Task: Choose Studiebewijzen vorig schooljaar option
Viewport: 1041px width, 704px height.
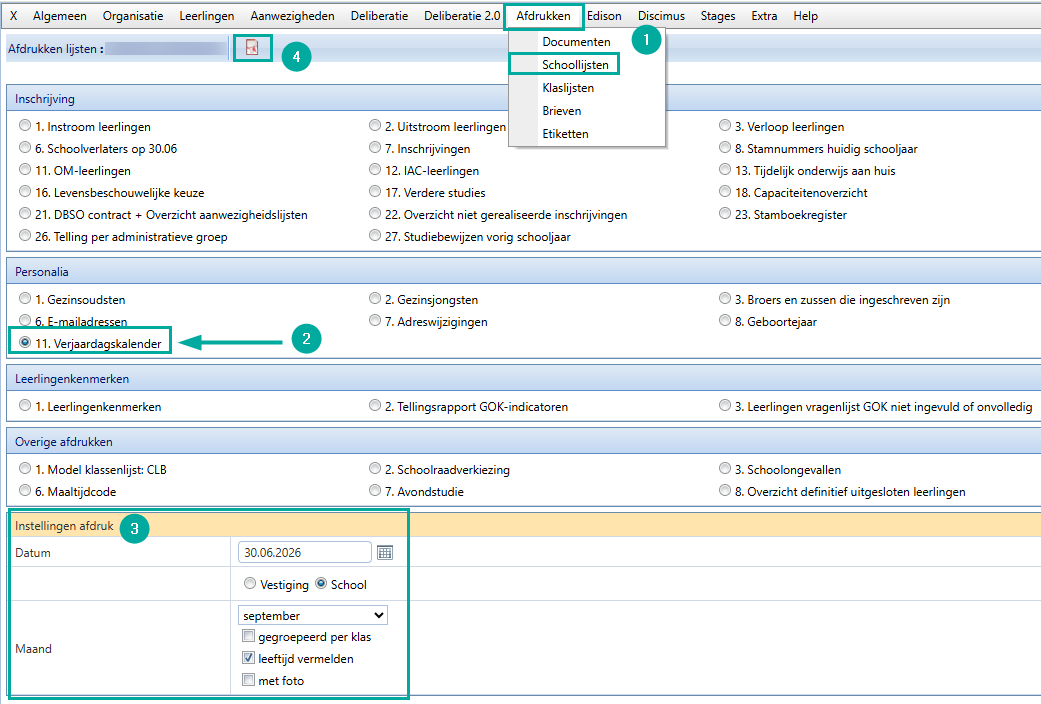Action: [x=375, y=235]
